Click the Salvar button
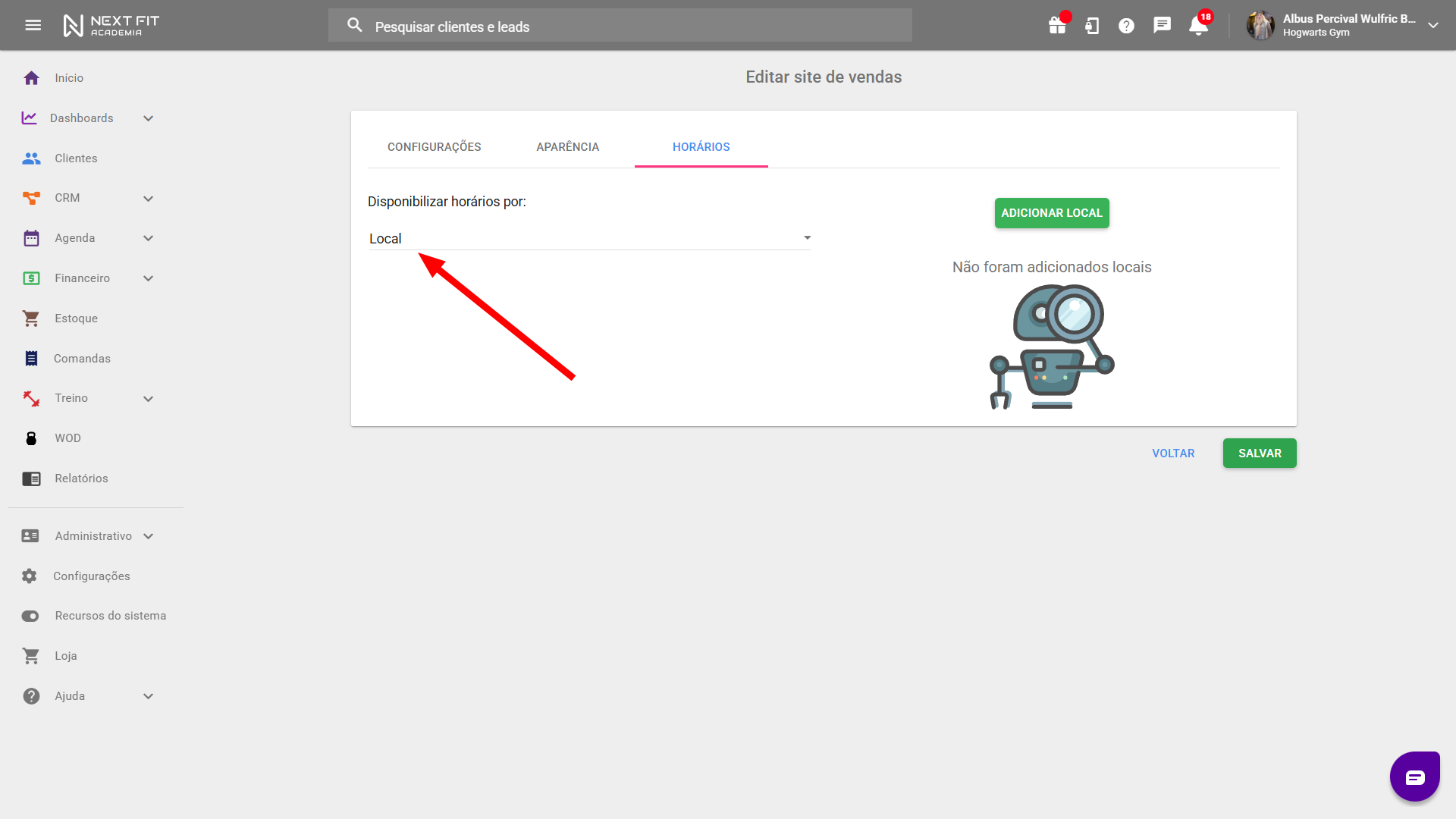The image size is (1456, 819). pos(1259,453)
